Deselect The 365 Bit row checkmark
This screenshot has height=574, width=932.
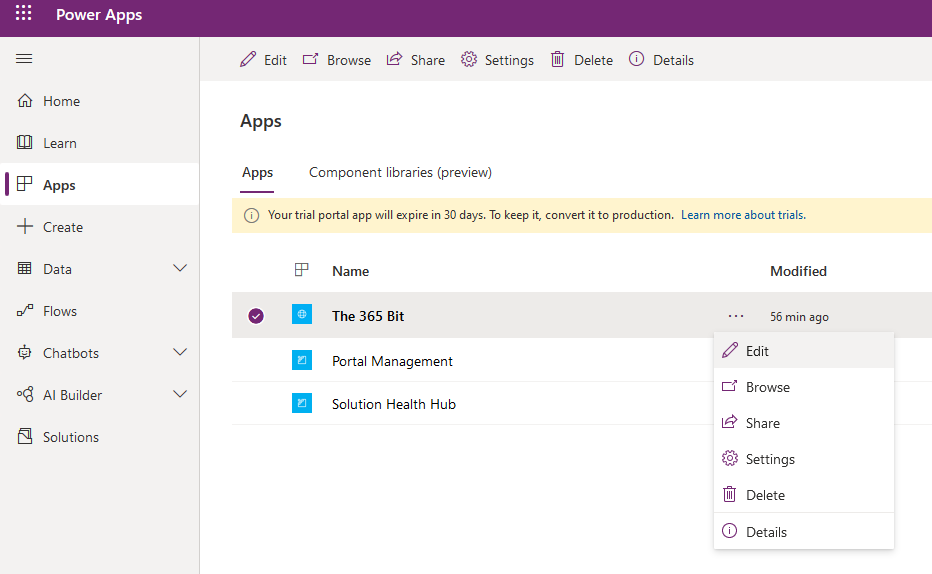coord(256,316)
